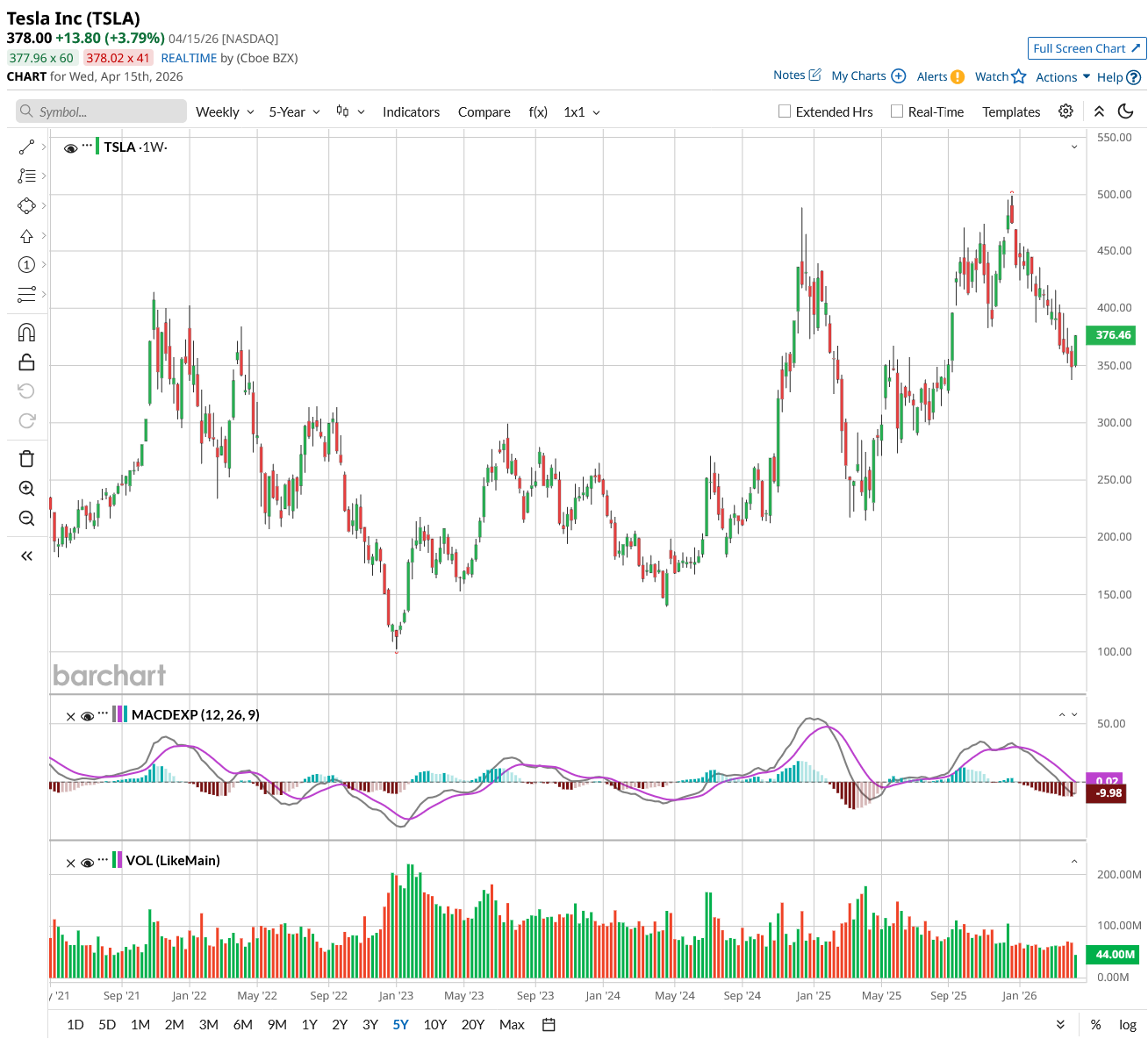Expand the 5-Year period dropdown

click(294, 112)
